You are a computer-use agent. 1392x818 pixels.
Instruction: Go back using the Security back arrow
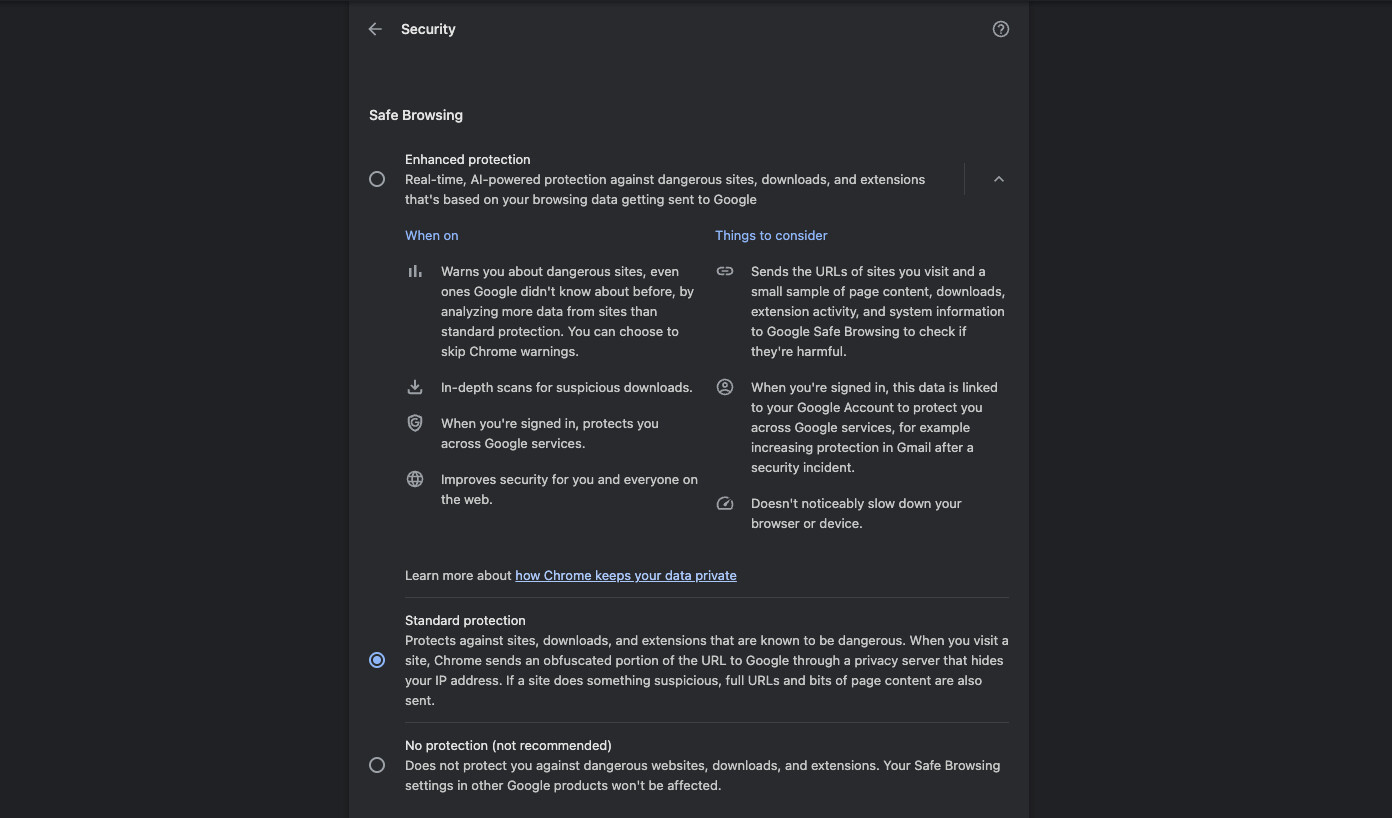[x=375, y=29]
